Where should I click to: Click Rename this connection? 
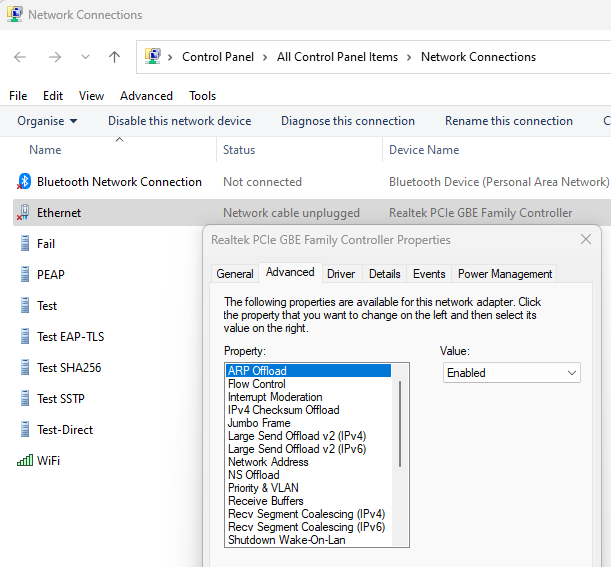509,121
